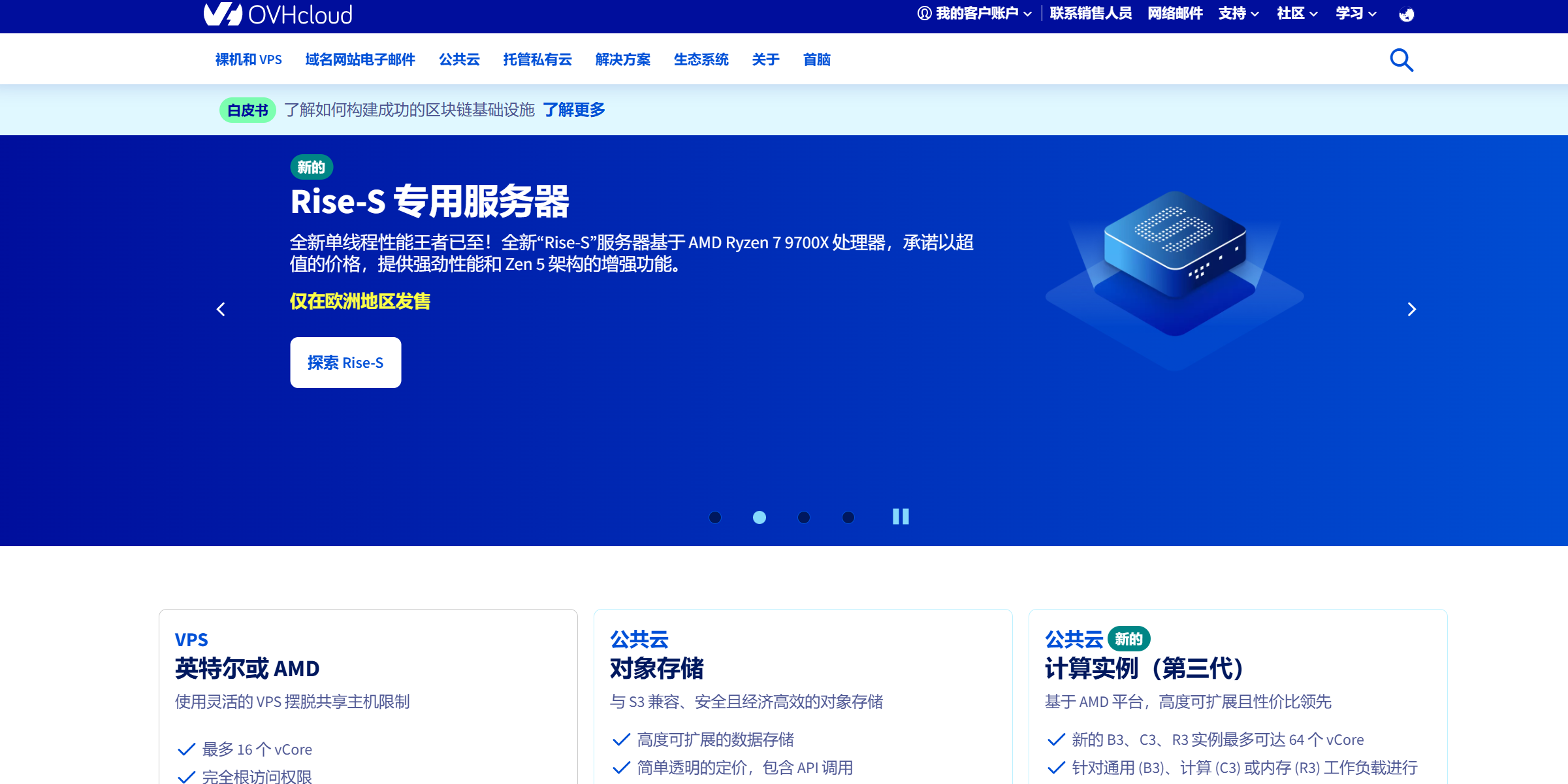
Task: Click 简单透明的定价，包含 API 调用 text
Action: [x=745, y=768]
